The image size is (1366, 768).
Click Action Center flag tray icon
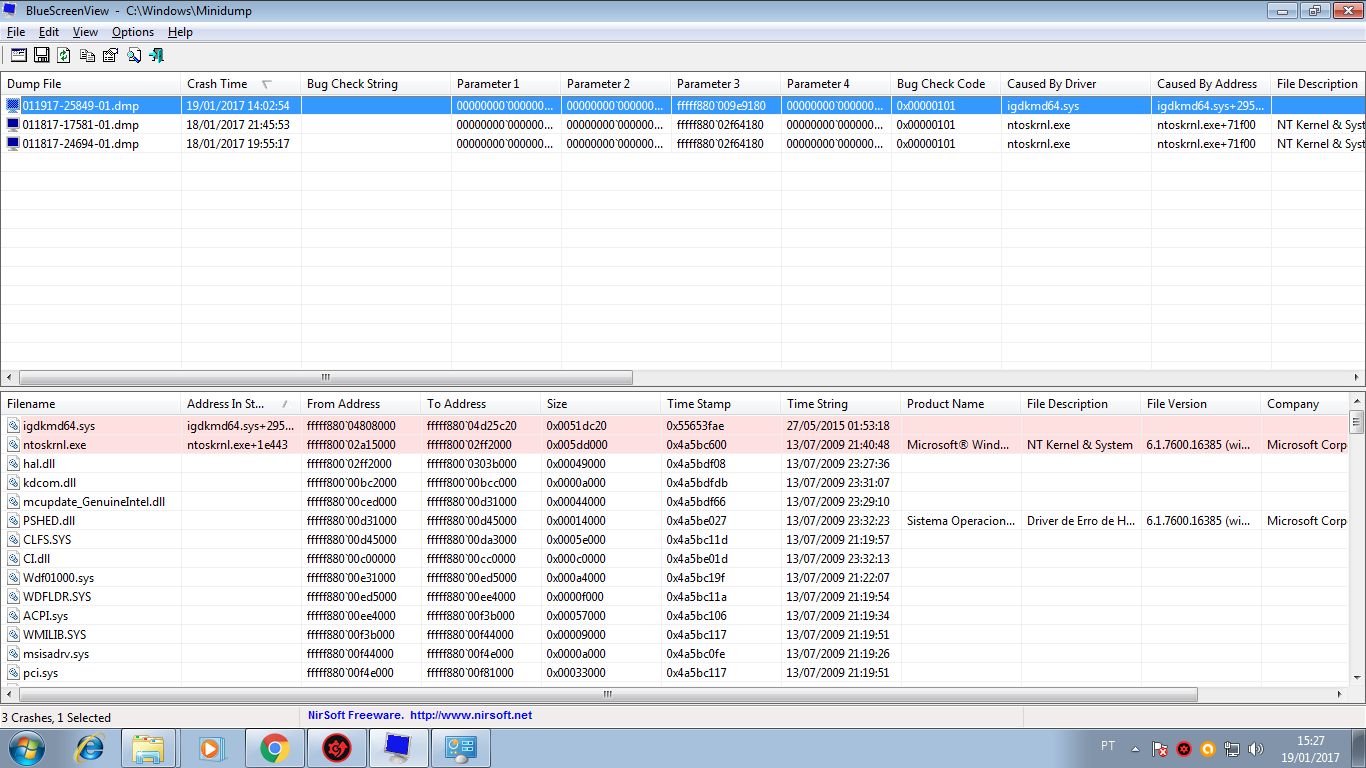(x=1160, y=748)
